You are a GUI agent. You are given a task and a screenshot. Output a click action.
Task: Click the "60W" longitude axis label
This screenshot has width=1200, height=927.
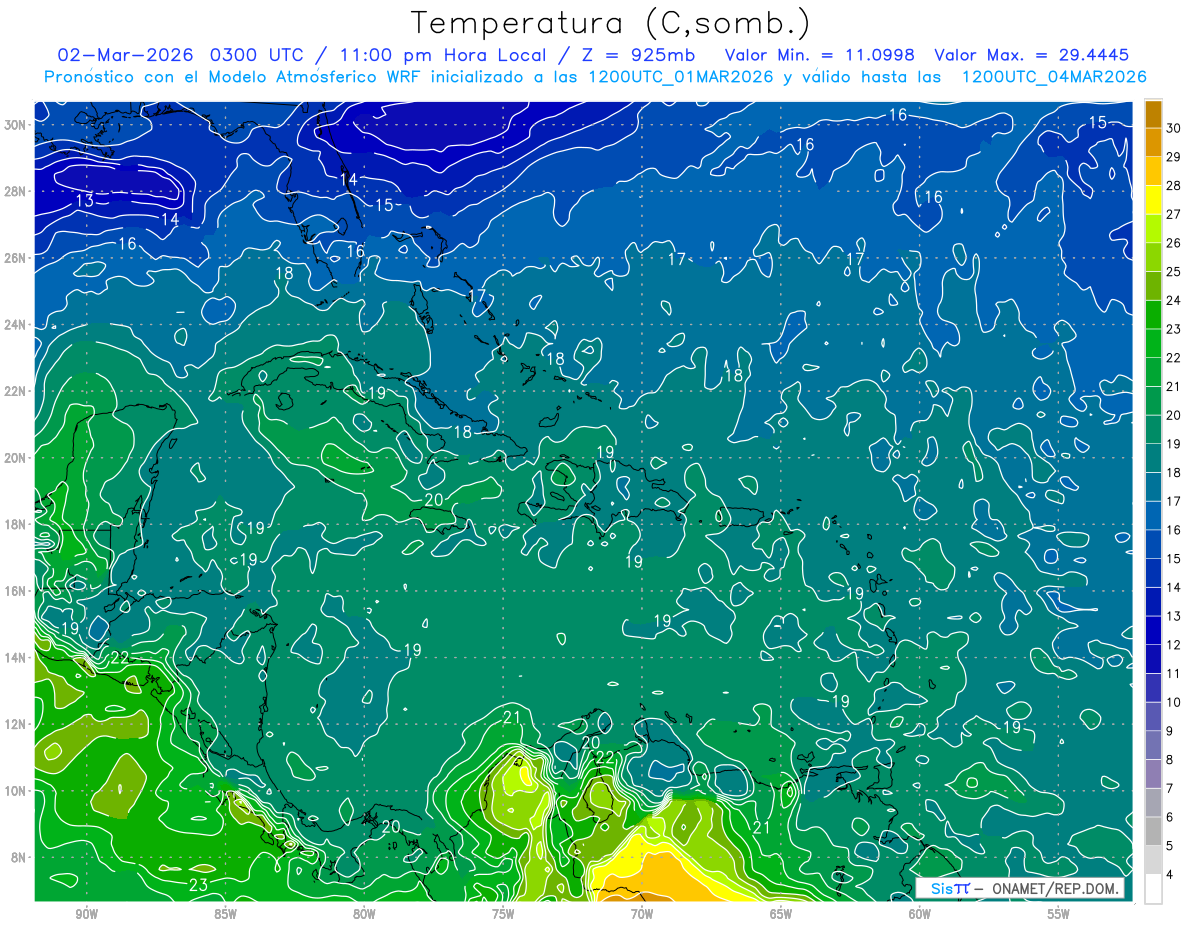(x=920, y=914)
